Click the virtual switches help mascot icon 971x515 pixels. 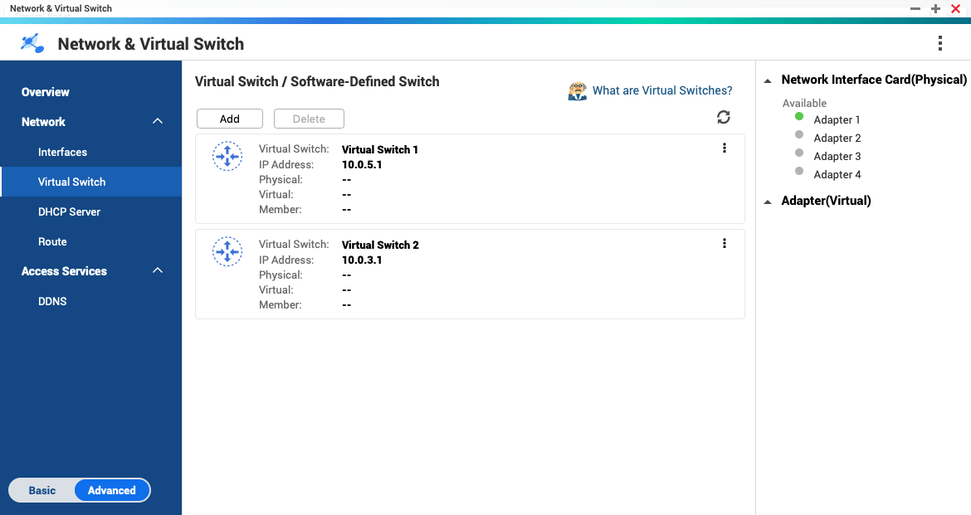(577, 91)
